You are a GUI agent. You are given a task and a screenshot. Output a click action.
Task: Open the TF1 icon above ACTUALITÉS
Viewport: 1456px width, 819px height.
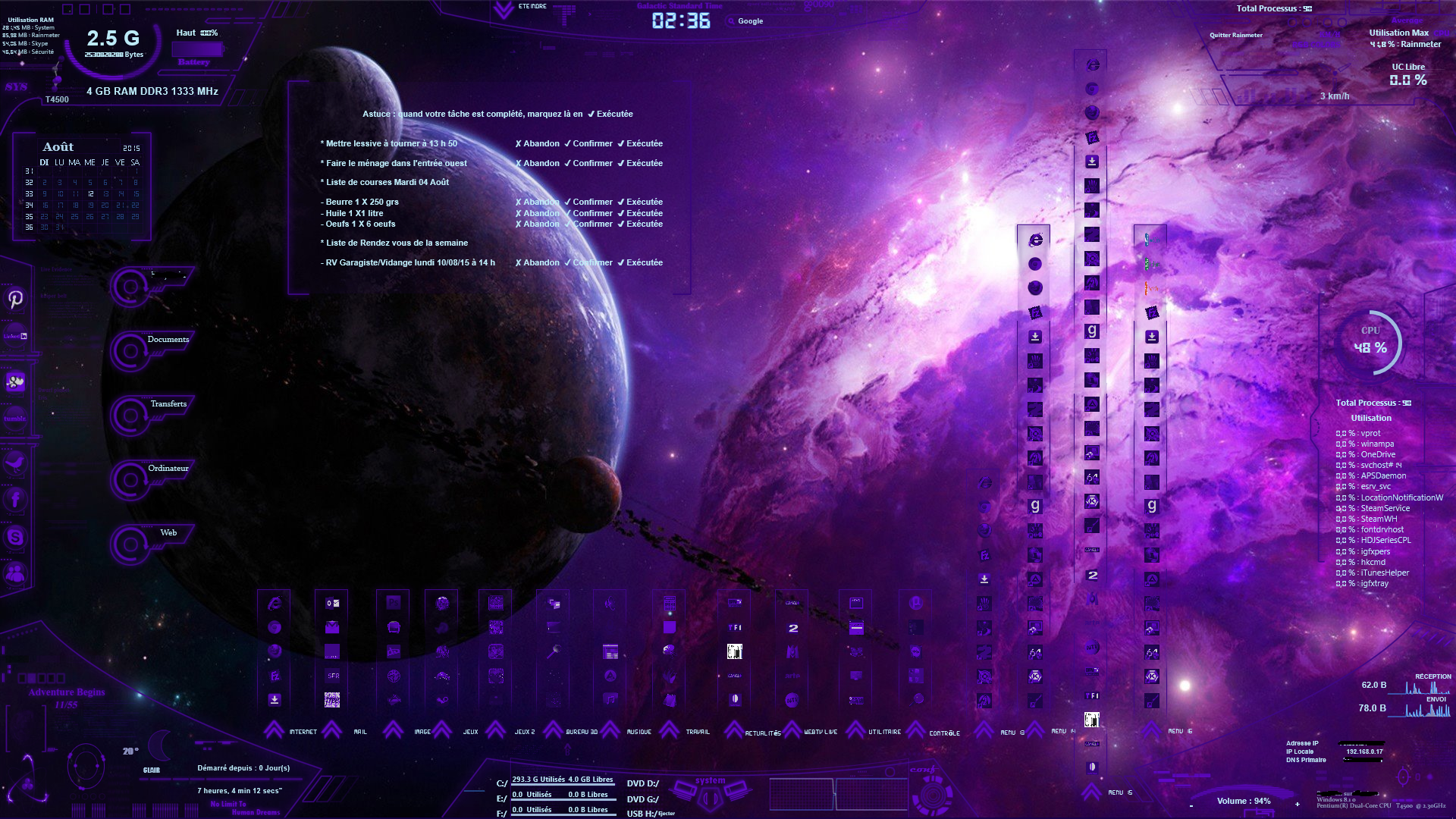tap(734, 627)
